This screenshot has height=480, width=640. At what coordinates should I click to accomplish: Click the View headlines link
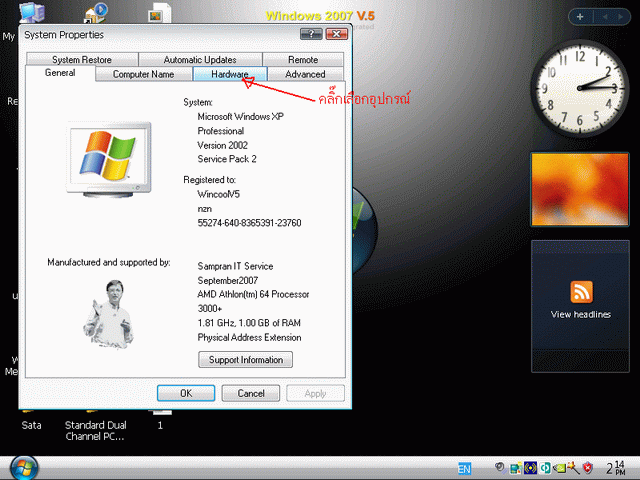(x=580, y=314)
